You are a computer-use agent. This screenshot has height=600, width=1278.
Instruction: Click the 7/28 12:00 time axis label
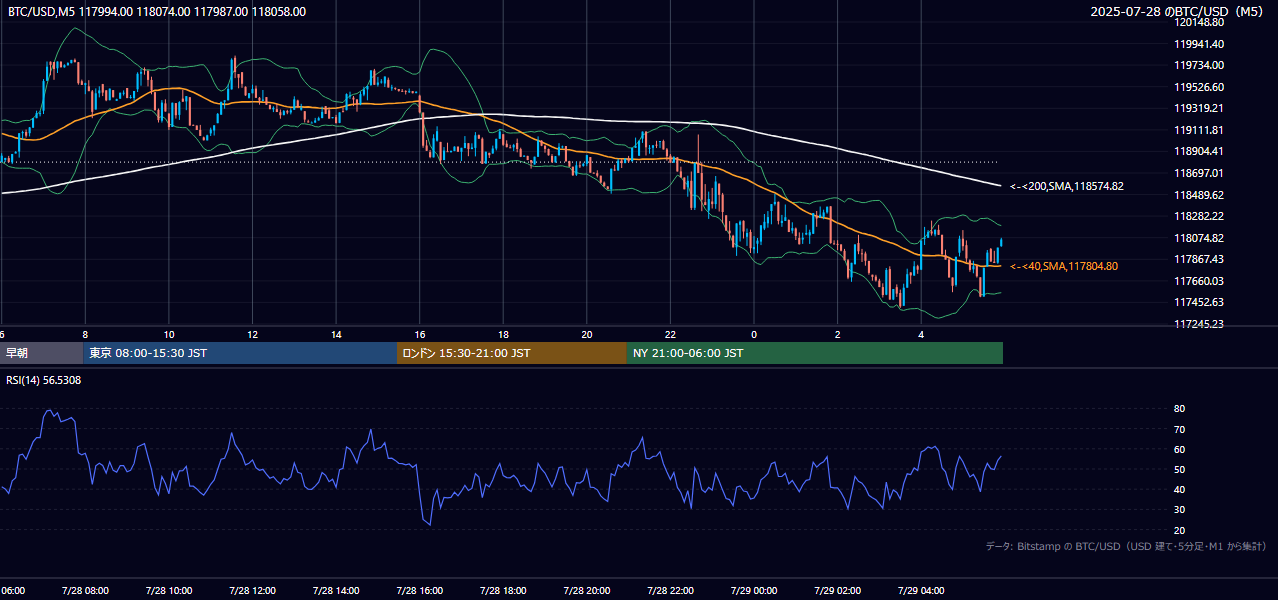tap(252, 591)
